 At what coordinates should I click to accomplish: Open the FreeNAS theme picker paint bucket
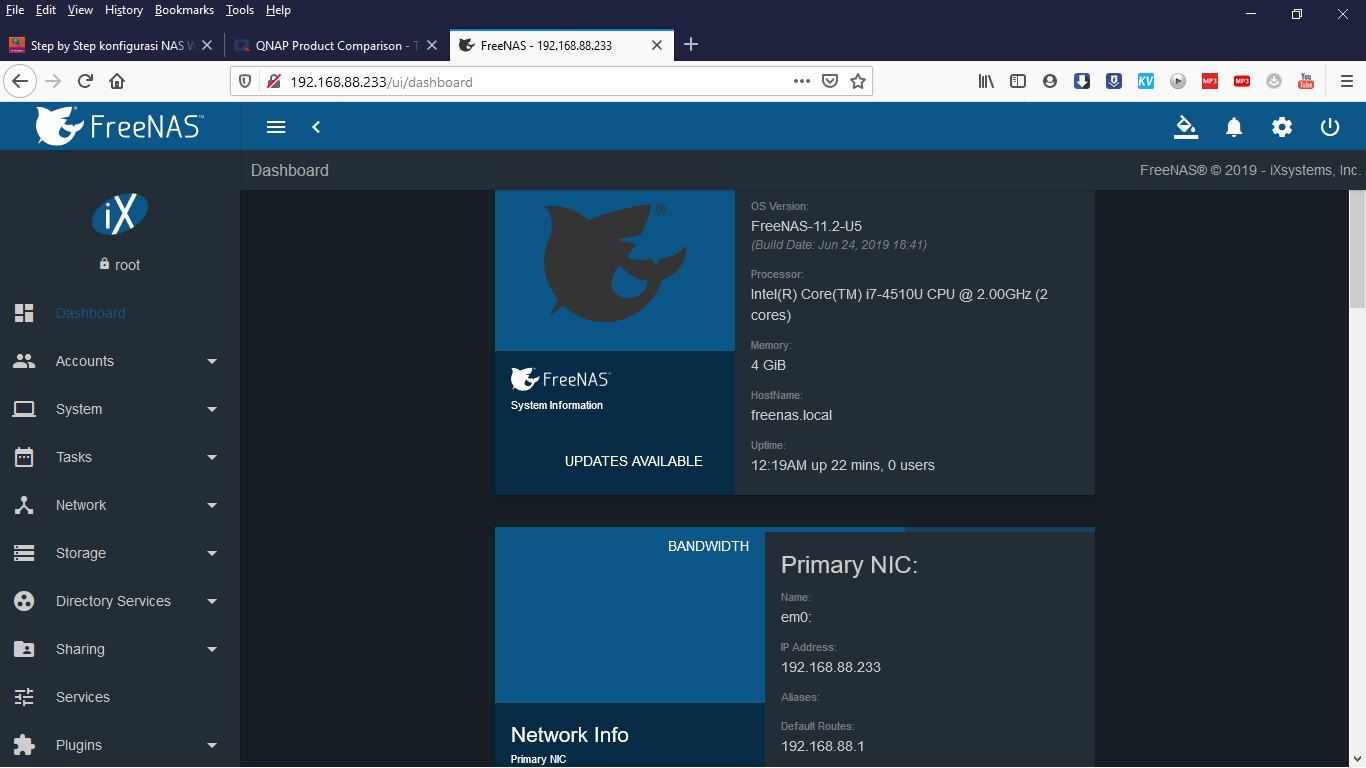pyautogui.click(x=1185, y=127)
